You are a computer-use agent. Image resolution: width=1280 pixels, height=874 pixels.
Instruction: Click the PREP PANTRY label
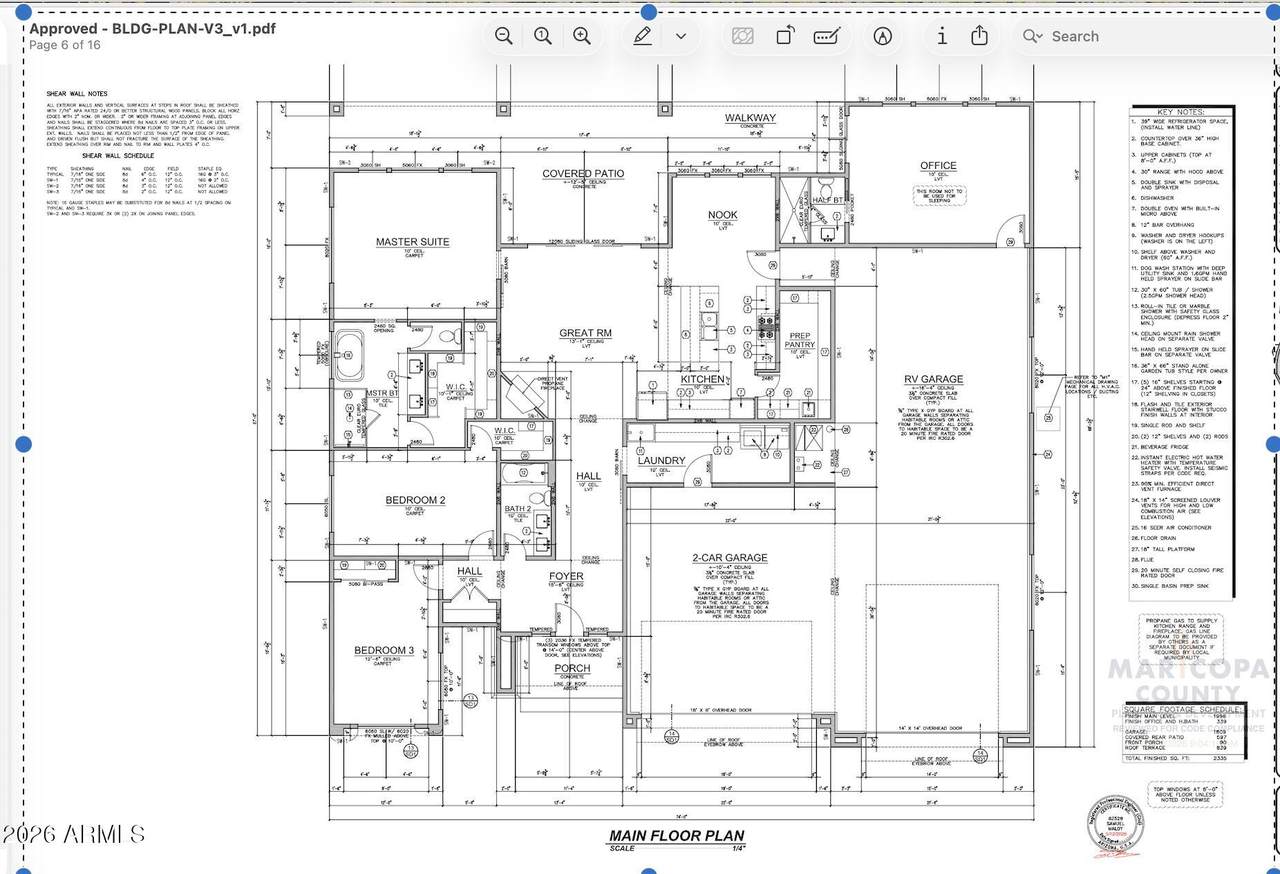coord(800,340)
